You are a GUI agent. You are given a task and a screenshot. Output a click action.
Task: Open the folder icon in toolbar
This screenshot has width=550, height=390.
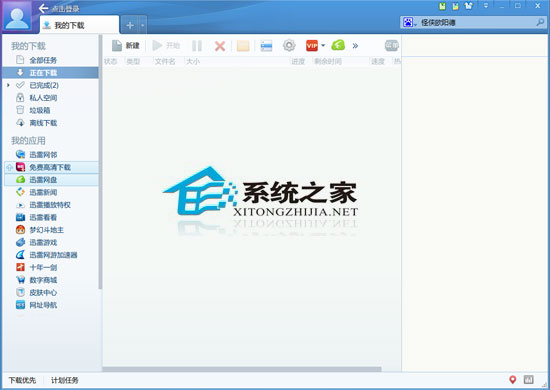pos(243,46)
